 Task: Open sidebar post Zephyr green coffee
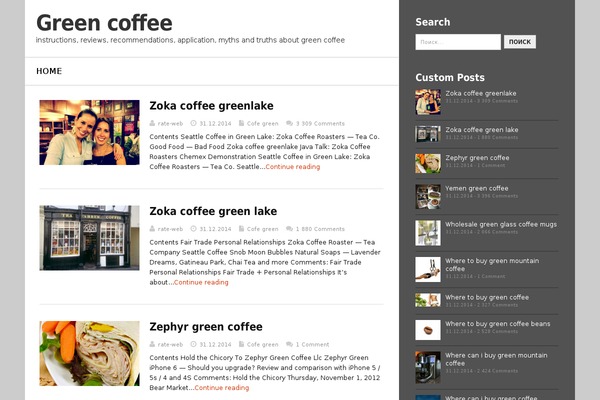(477, 158)
